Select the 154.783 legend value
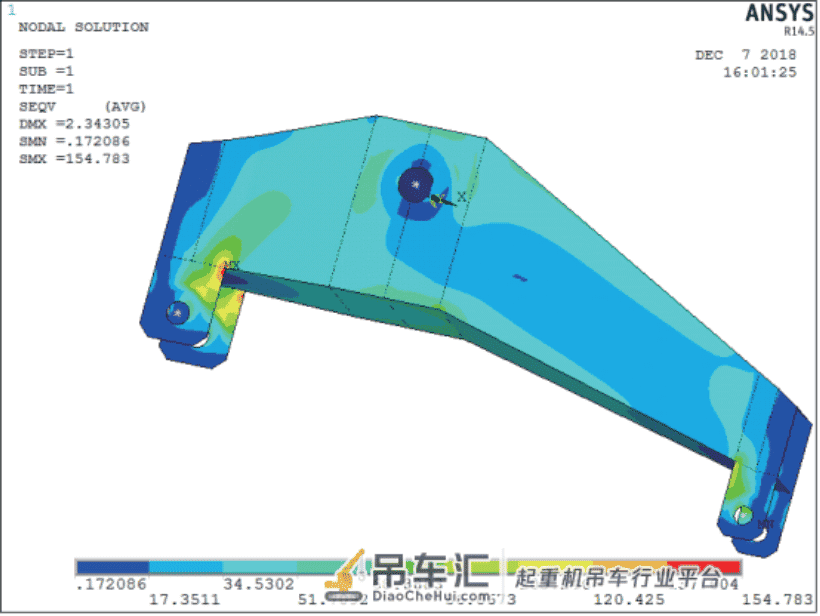 pos(778,599)
